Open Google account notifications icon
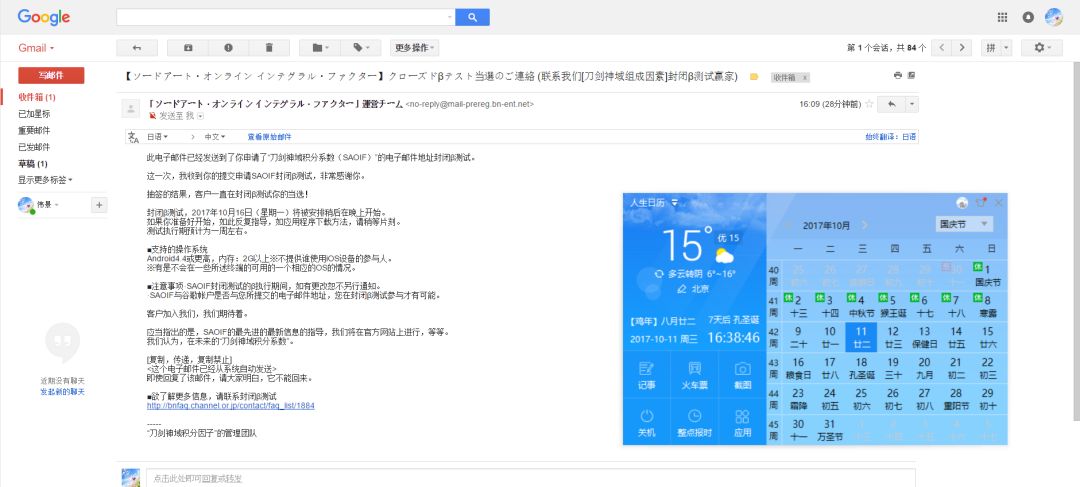Image resolution: width=1080 pixels, height=487 pixels. pyautogui.click(x=1028, y=17)
